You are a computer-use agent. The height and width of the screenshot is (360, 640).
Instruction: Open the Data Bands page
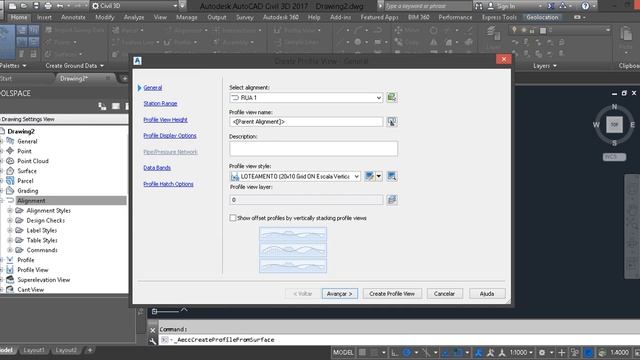pyautogui.click(x=157, y=168)
